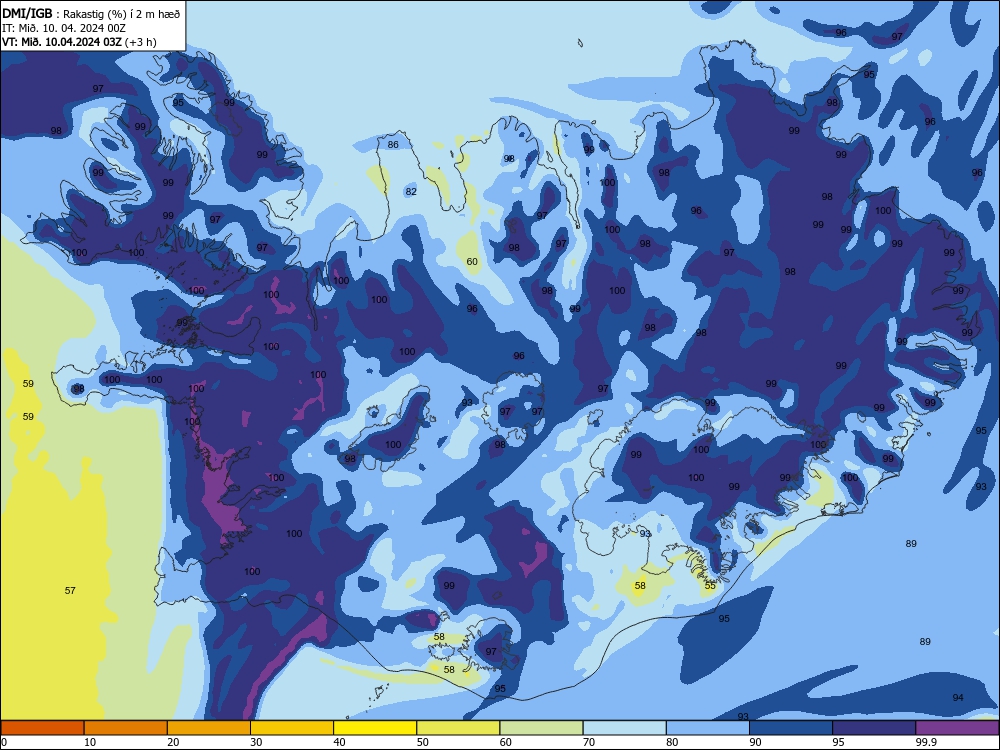Click the "Rakastig (%) í 2 m hæð" label

click(x=122, y=14)
